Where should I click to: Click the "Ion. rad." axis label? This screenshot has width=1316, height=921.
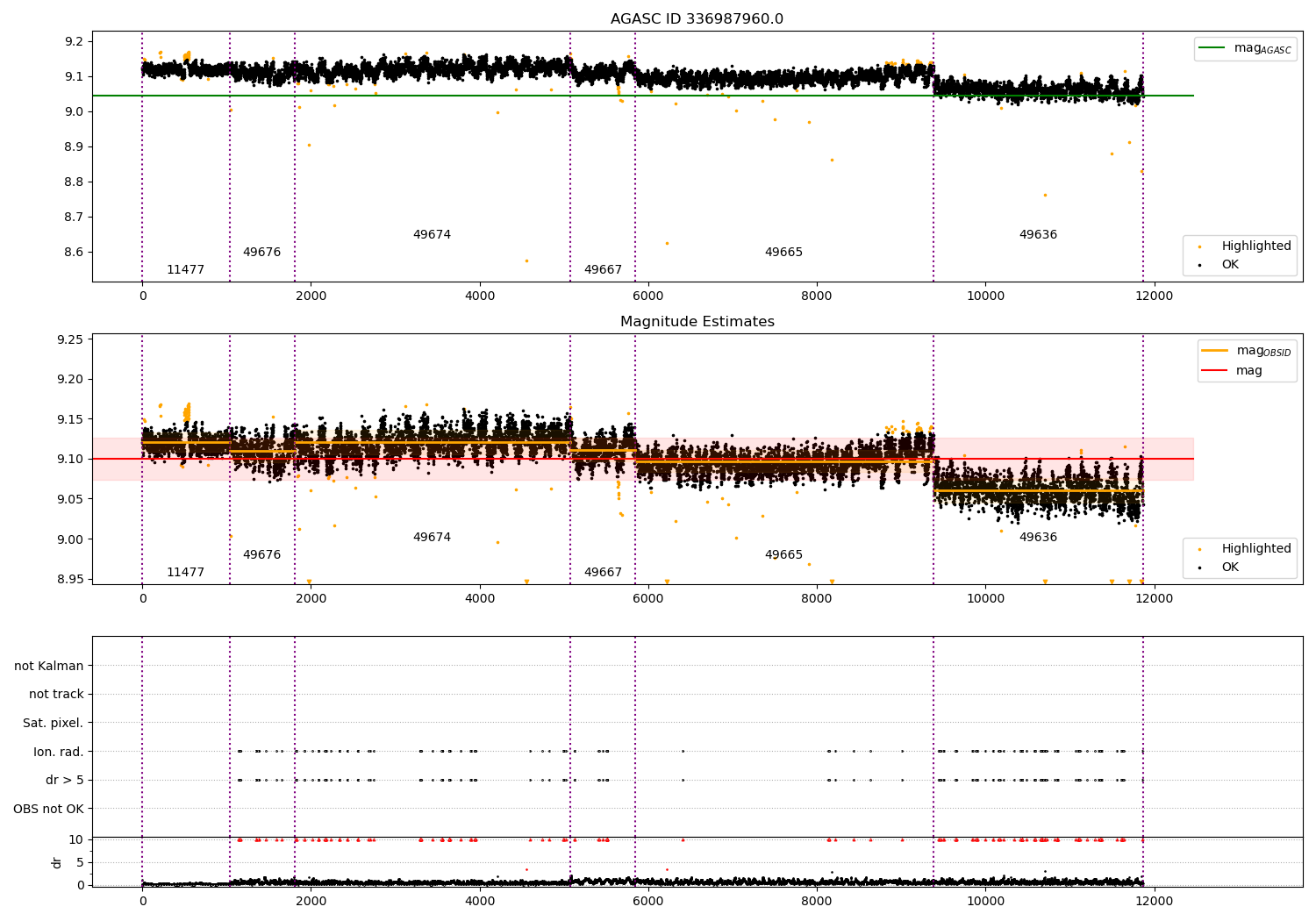coord(59,752)
